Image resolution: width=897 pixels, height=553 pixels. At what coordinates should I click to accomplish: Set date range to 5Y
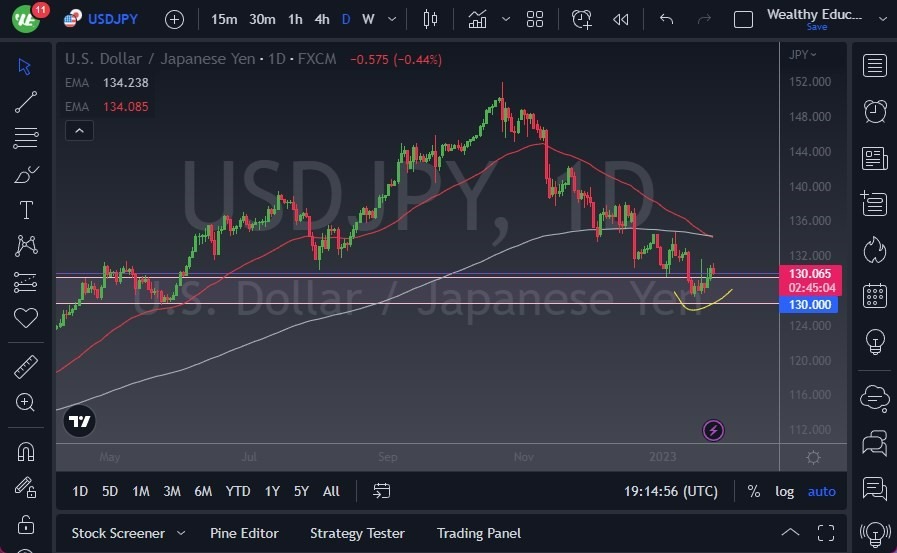[301, 491]
